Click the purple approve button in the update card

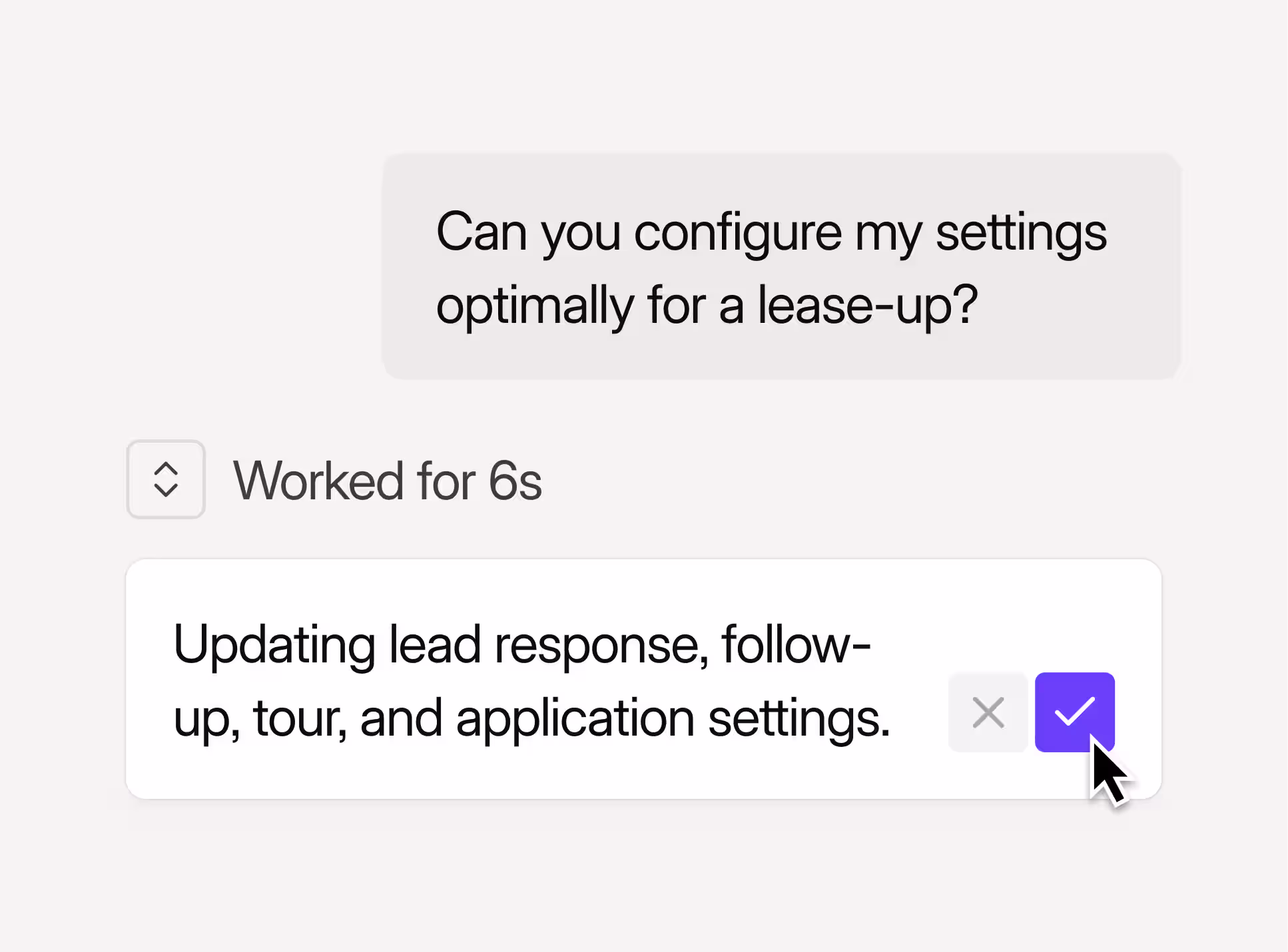click(x=1074, y=712)
